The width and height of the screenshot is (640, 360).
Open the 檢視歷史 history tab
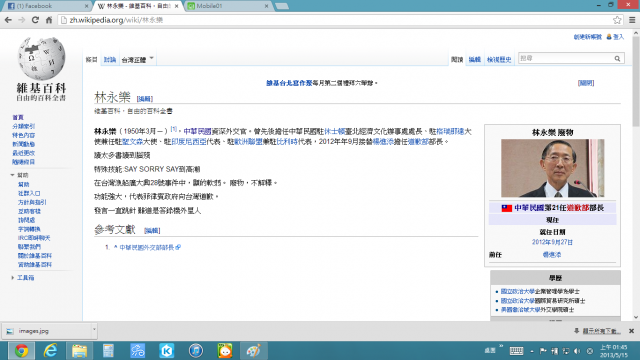499,60
